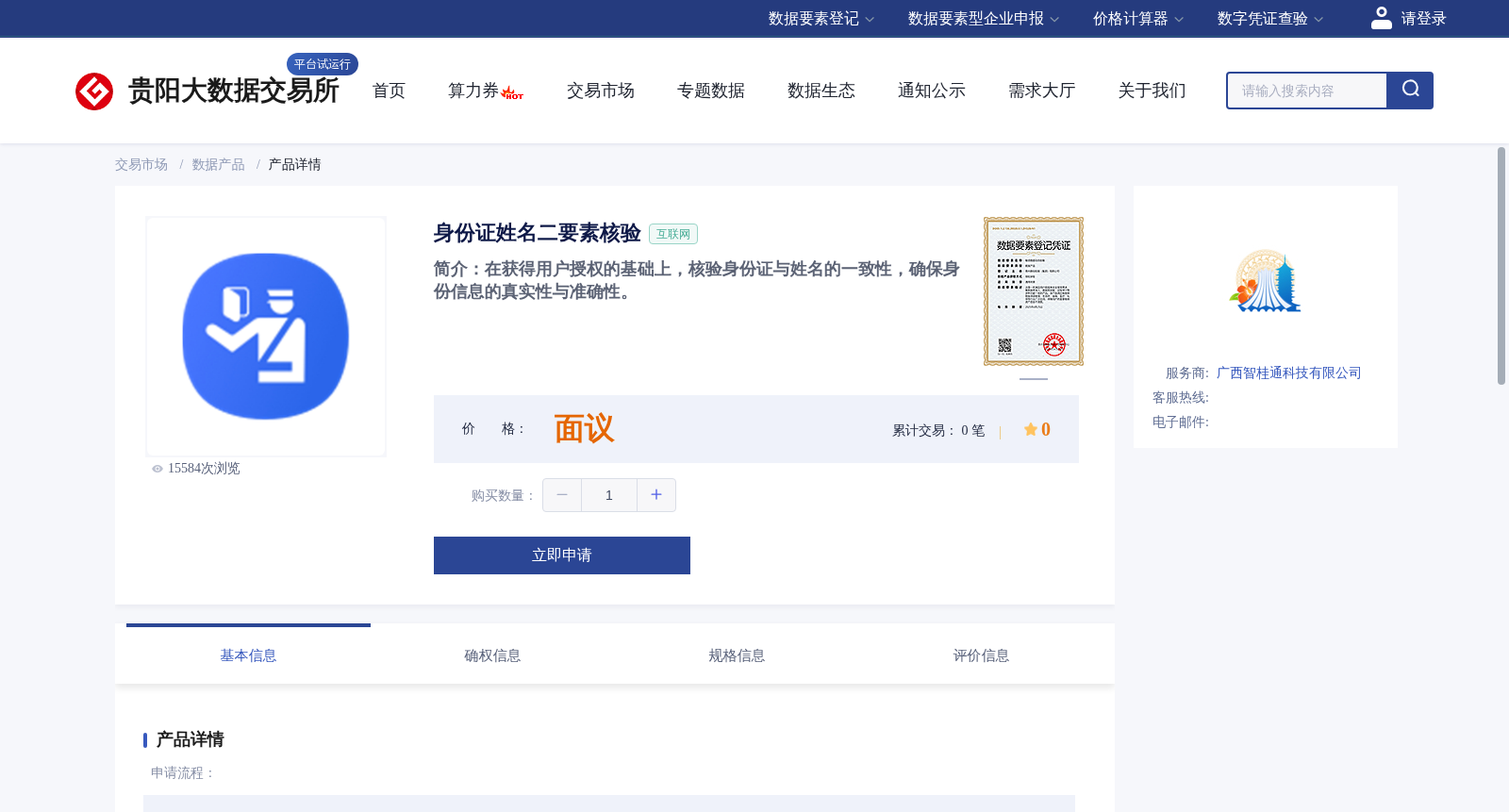Click the red site logo icon
The width and height of the screenshot is (1509, 812).
click(94, 91)
